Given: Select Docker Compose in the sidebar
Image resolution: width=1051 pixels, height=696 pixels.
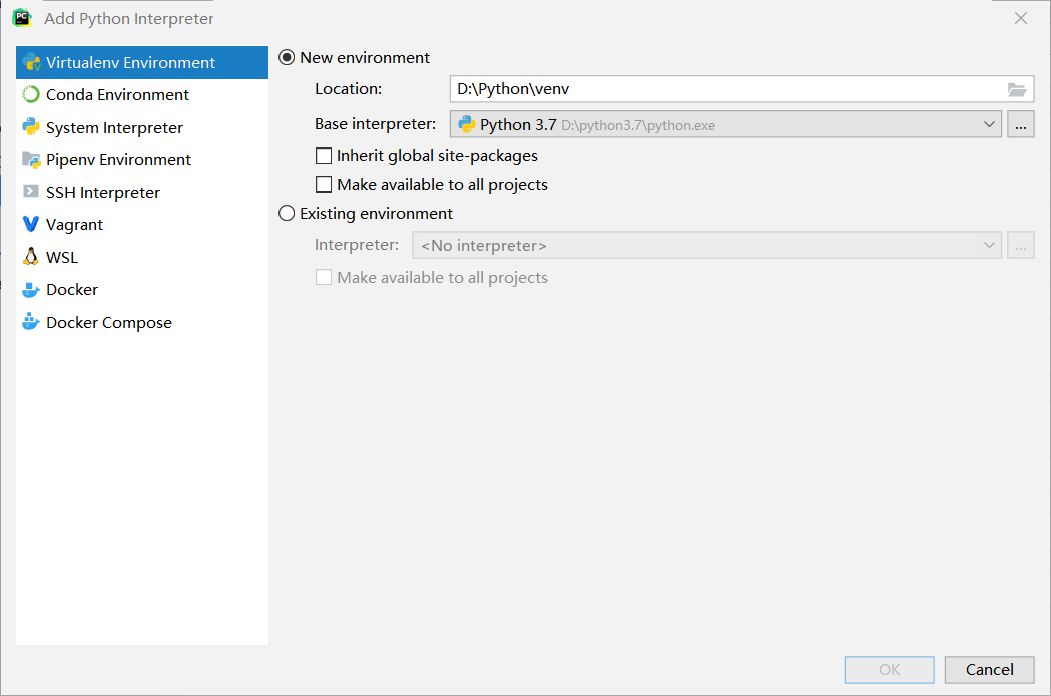Looking at the screenshot, I should tap(142, 322).
